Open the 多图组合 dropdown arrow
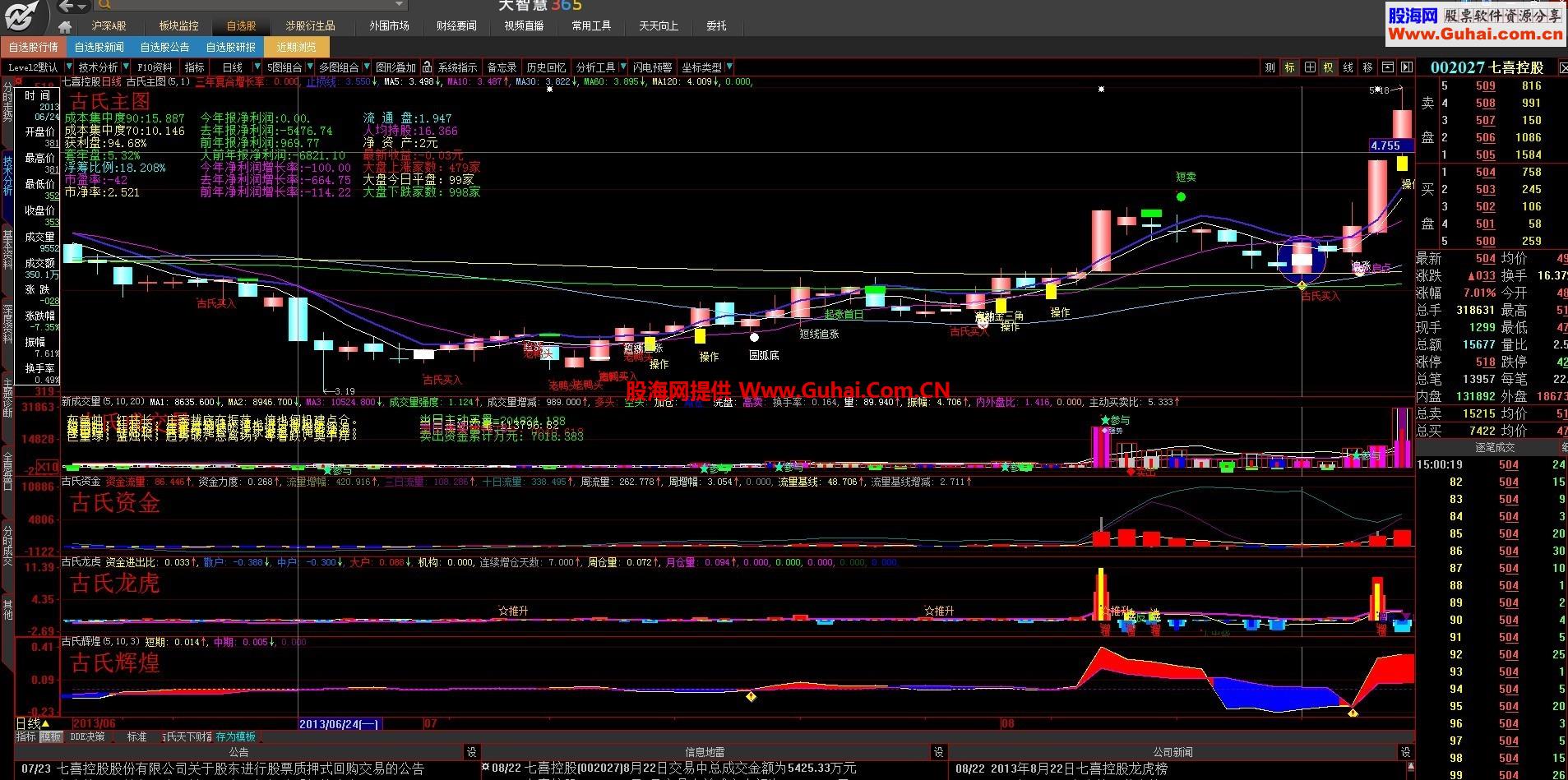Screen dimensions: 1568x780 tap(366, 67)
